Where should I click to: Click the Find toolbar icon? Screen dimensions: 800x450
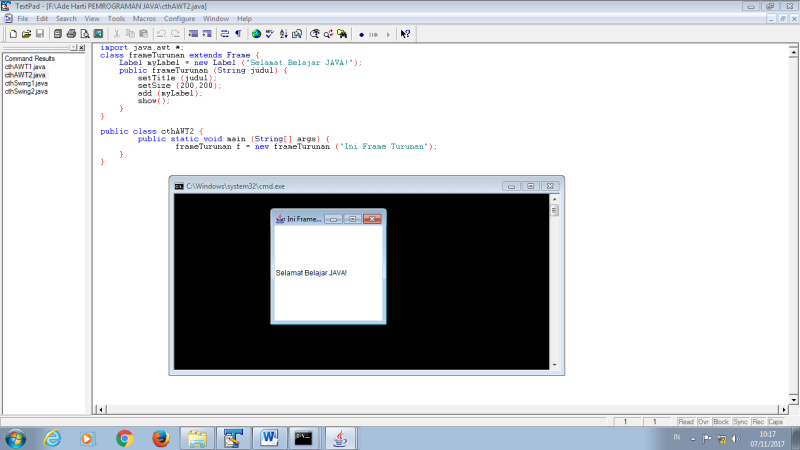(x=315, y=34)
